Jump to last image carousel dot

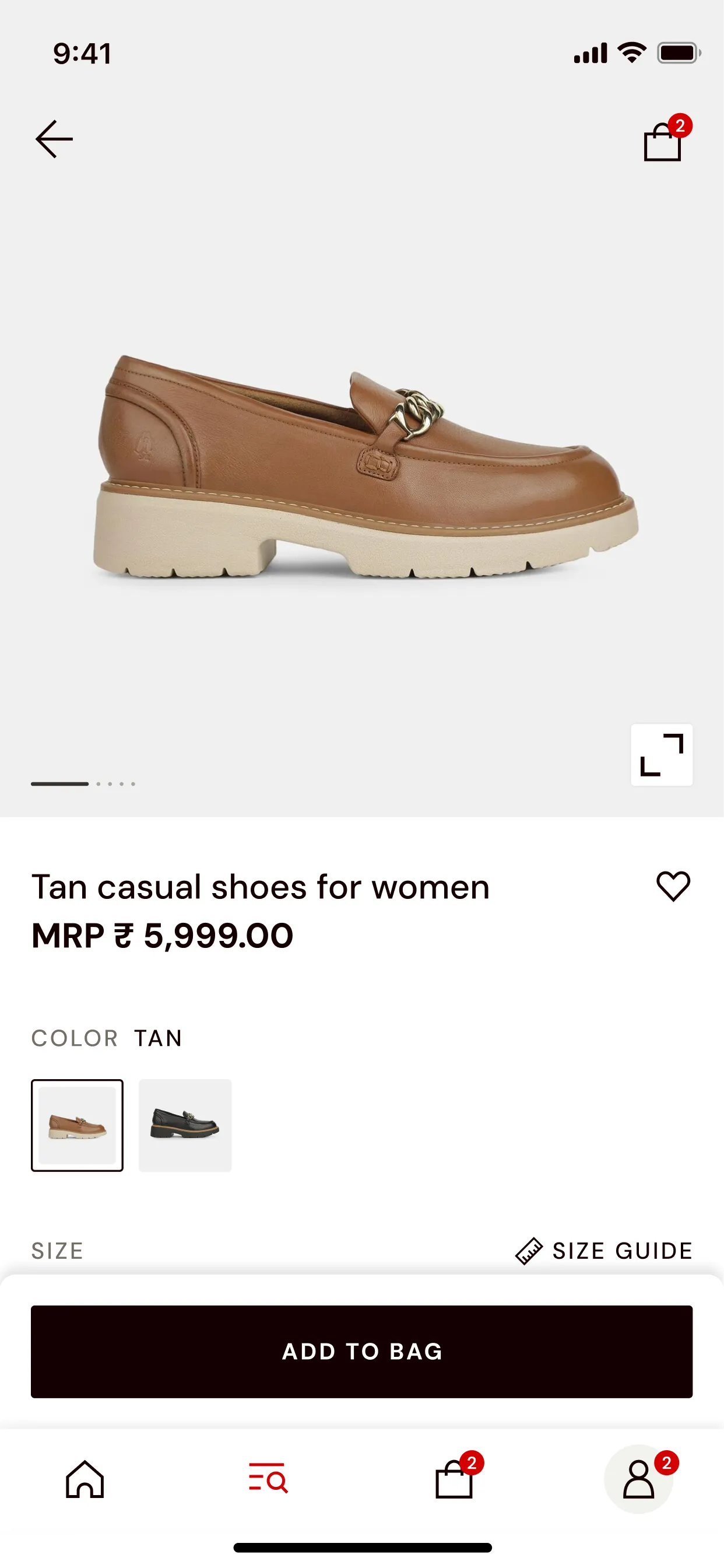pos(133,784)
